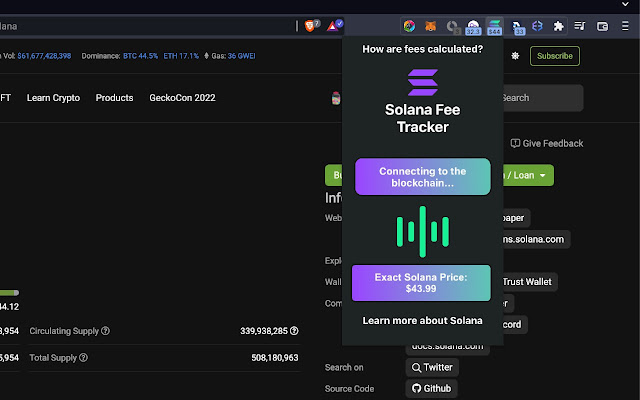Open 'How are fees calculated?' link
This screenshot has height=400, width=640.
click(422, 49)
